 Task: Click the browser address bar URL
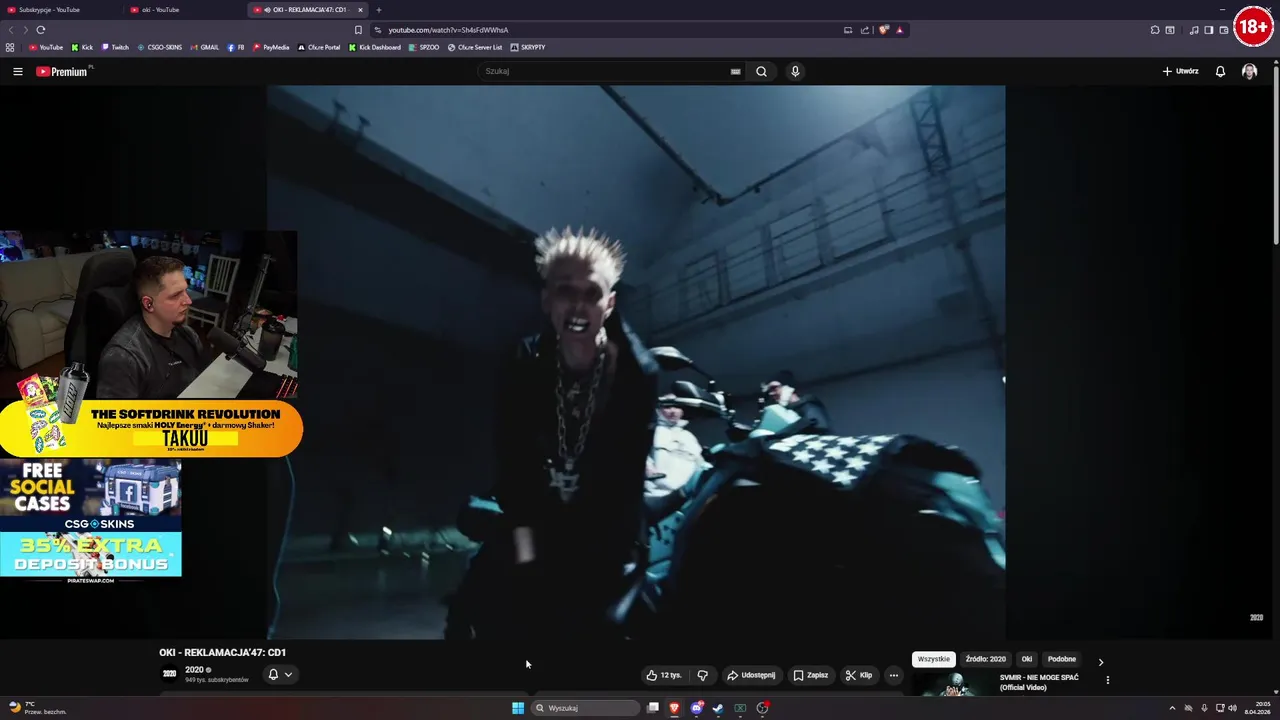[448, 30]
